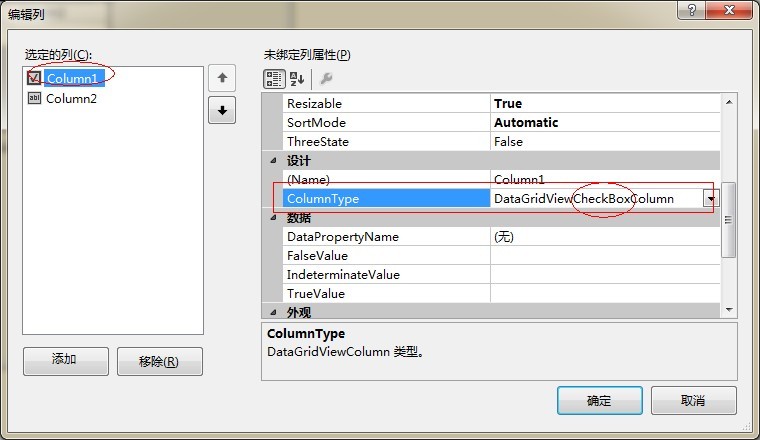Collapse the 数据 category section

273,218
